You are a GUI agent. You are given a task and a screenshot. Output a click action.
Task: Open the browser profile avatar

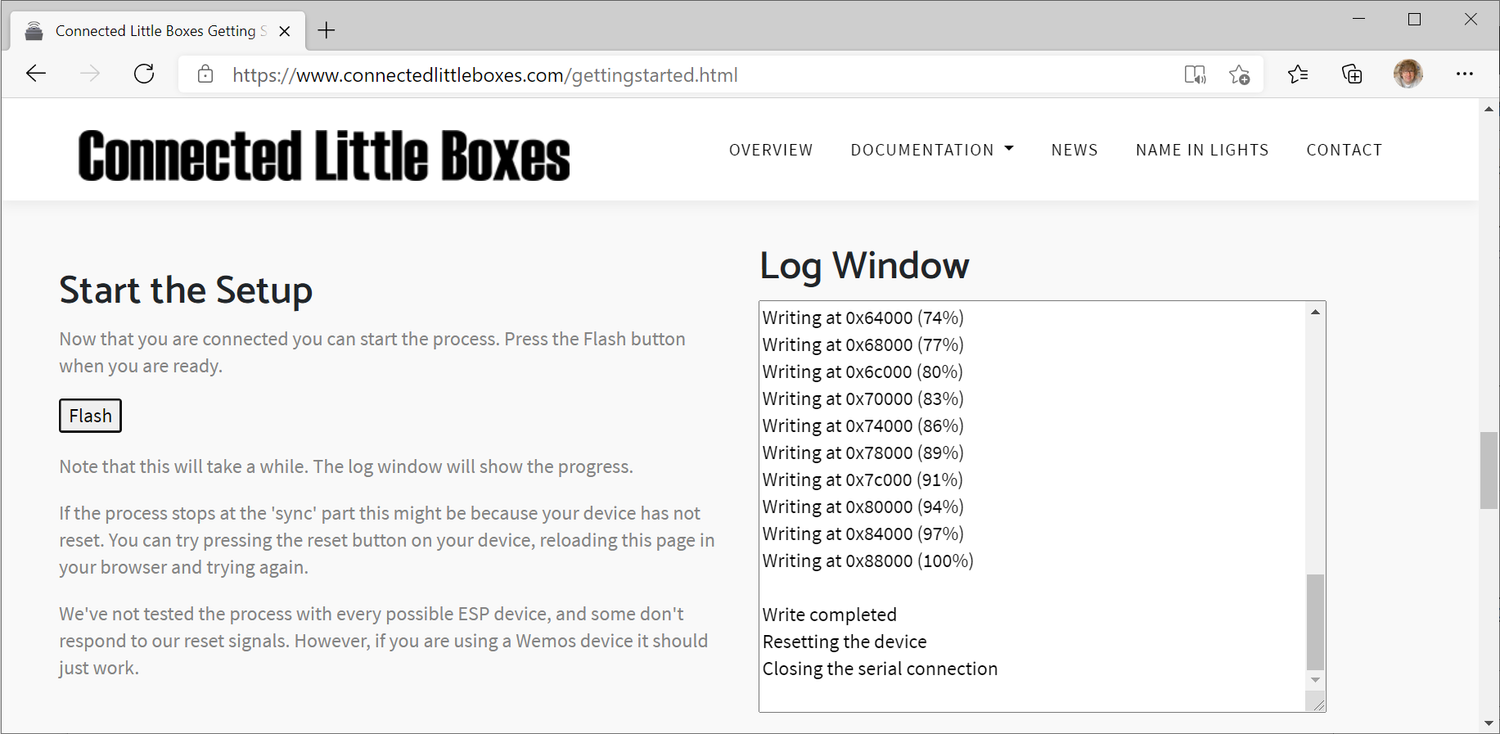point(1408,74)
